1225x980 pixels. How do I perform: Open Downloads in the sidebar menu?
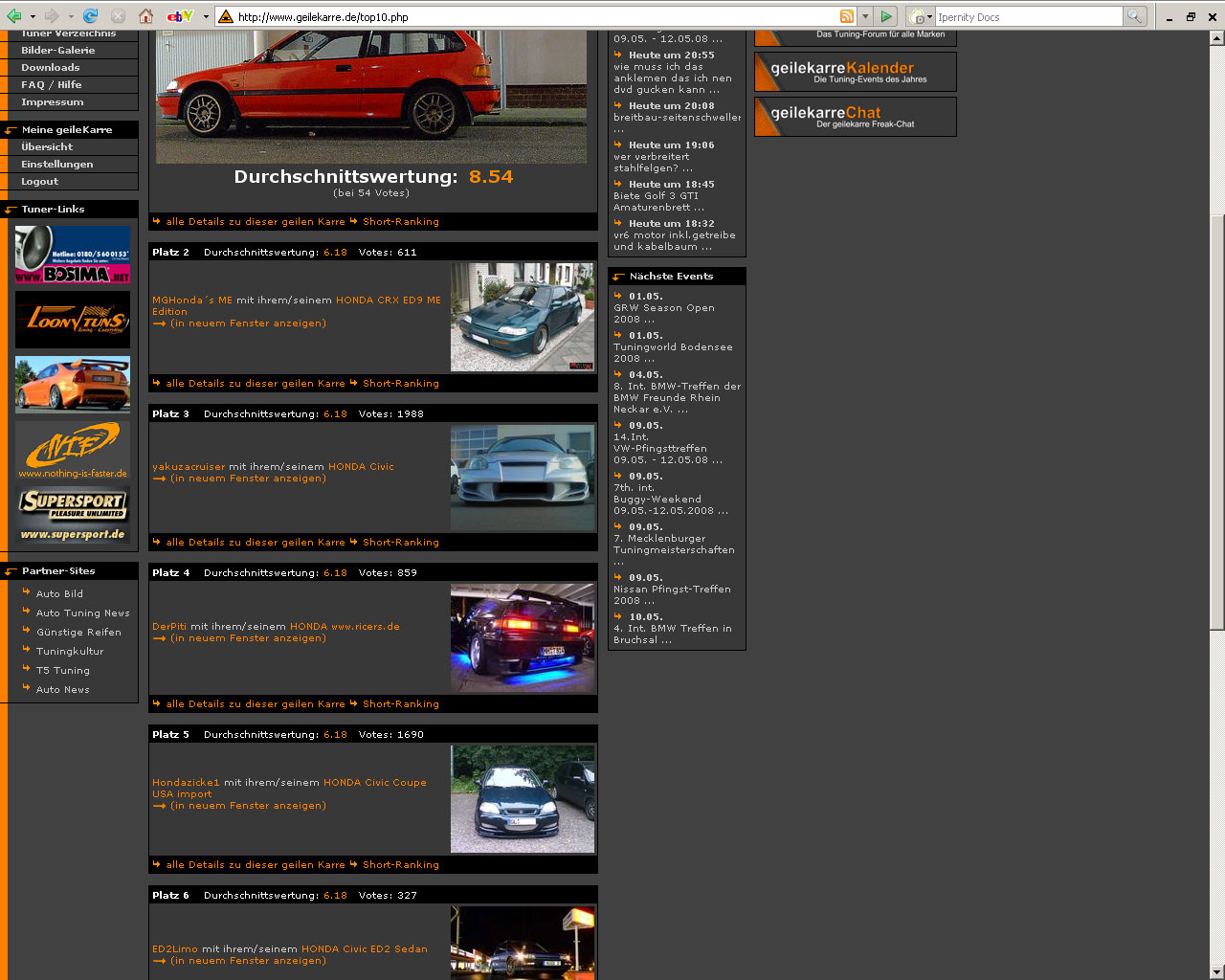tap(51, 67)
